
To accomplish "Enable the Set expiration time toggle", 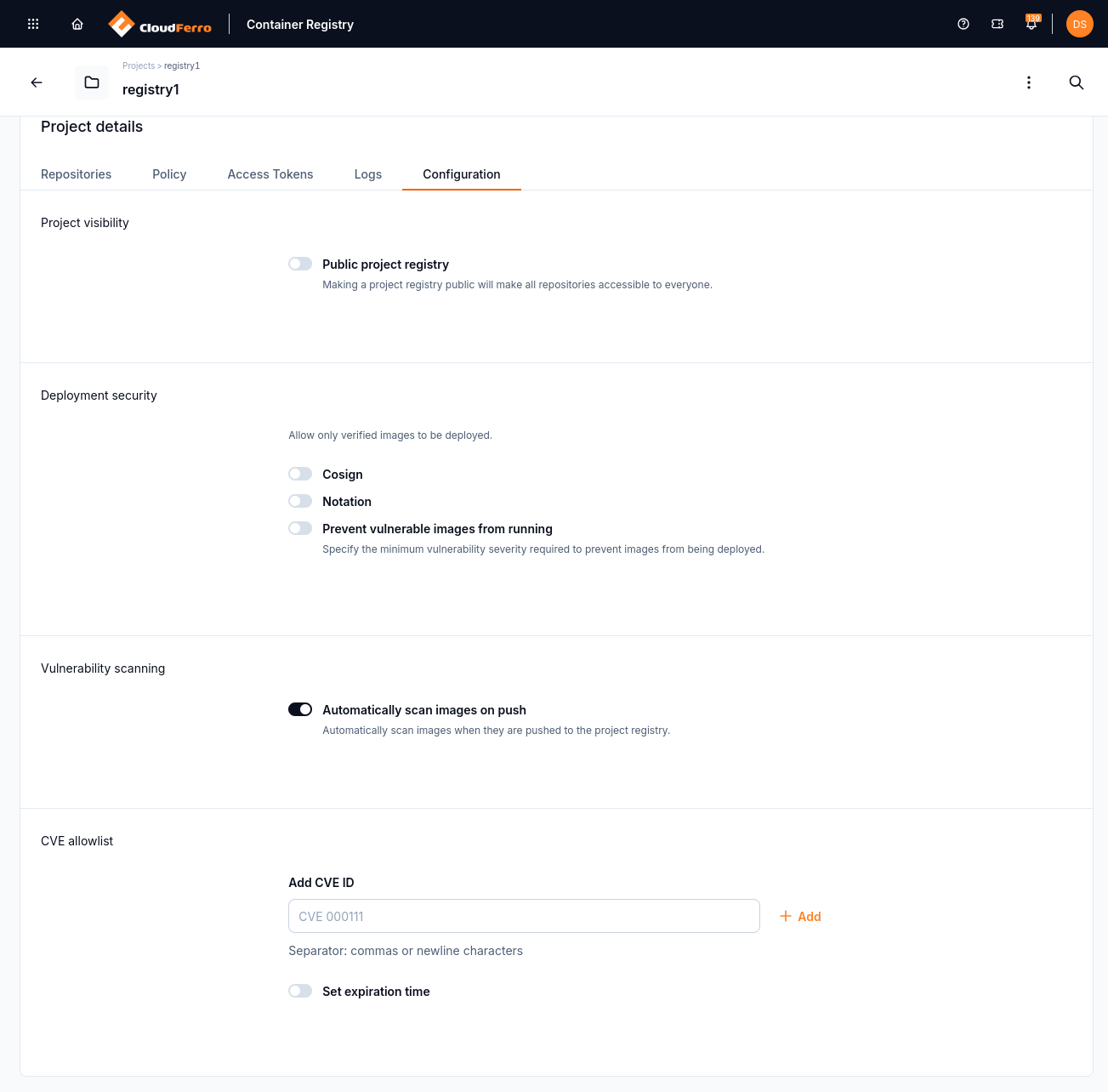I will (300, 991).
